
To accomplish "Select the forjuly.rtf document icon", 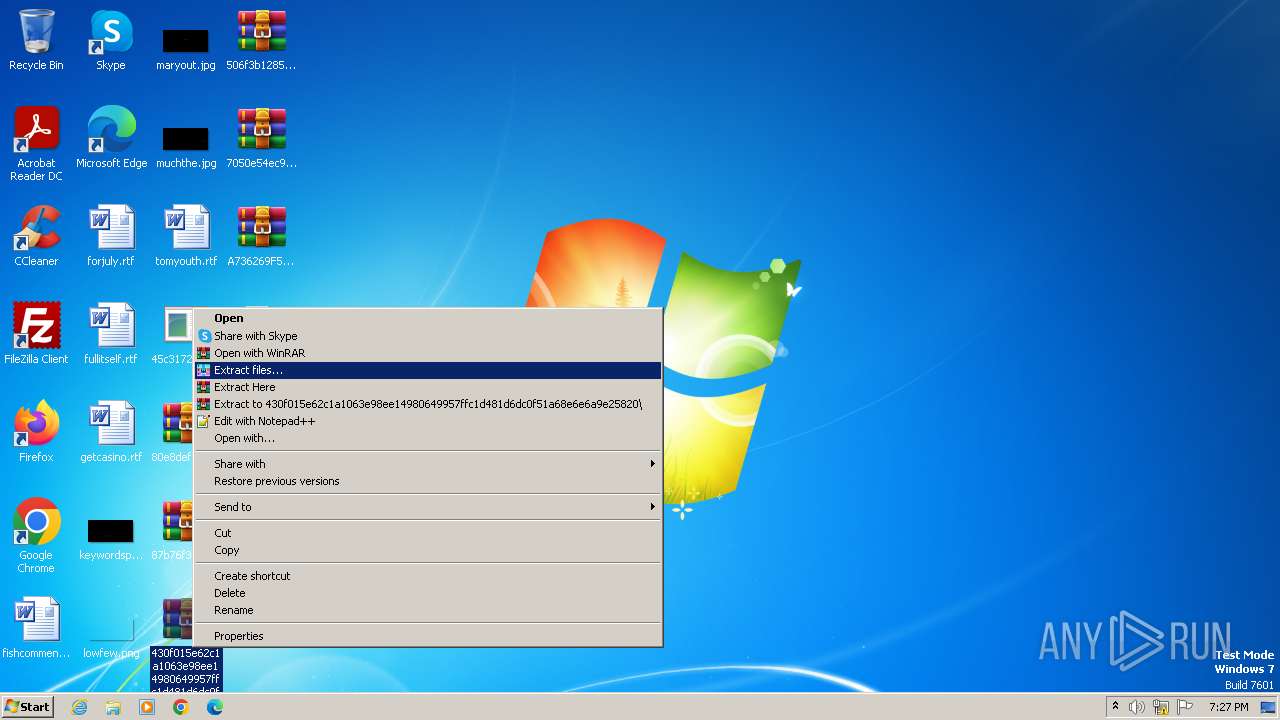I will (111, 236).
